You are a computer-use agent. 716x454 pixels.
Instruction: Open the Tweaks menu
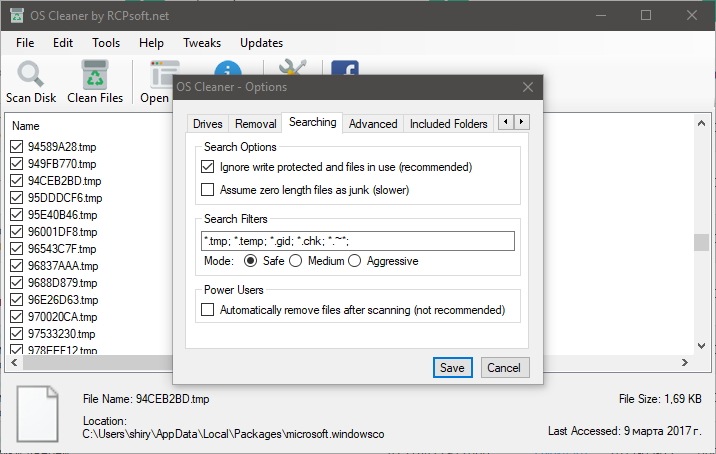(202, 43)
